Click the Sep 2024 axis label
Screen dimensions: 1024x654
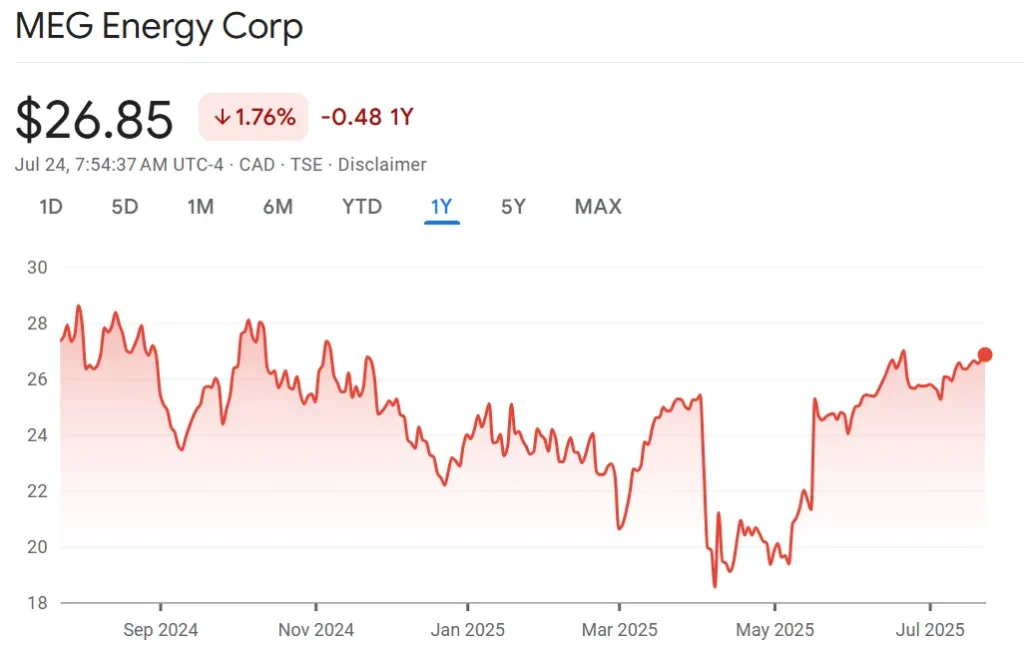[x=161, y=630]
